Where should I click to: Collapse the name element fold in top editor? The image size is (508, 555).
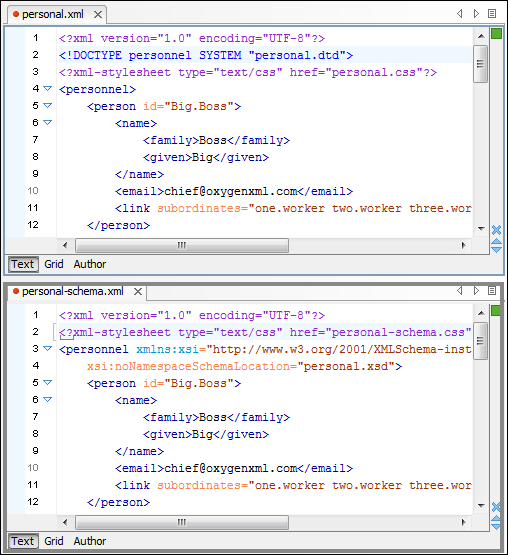point(47,122)
